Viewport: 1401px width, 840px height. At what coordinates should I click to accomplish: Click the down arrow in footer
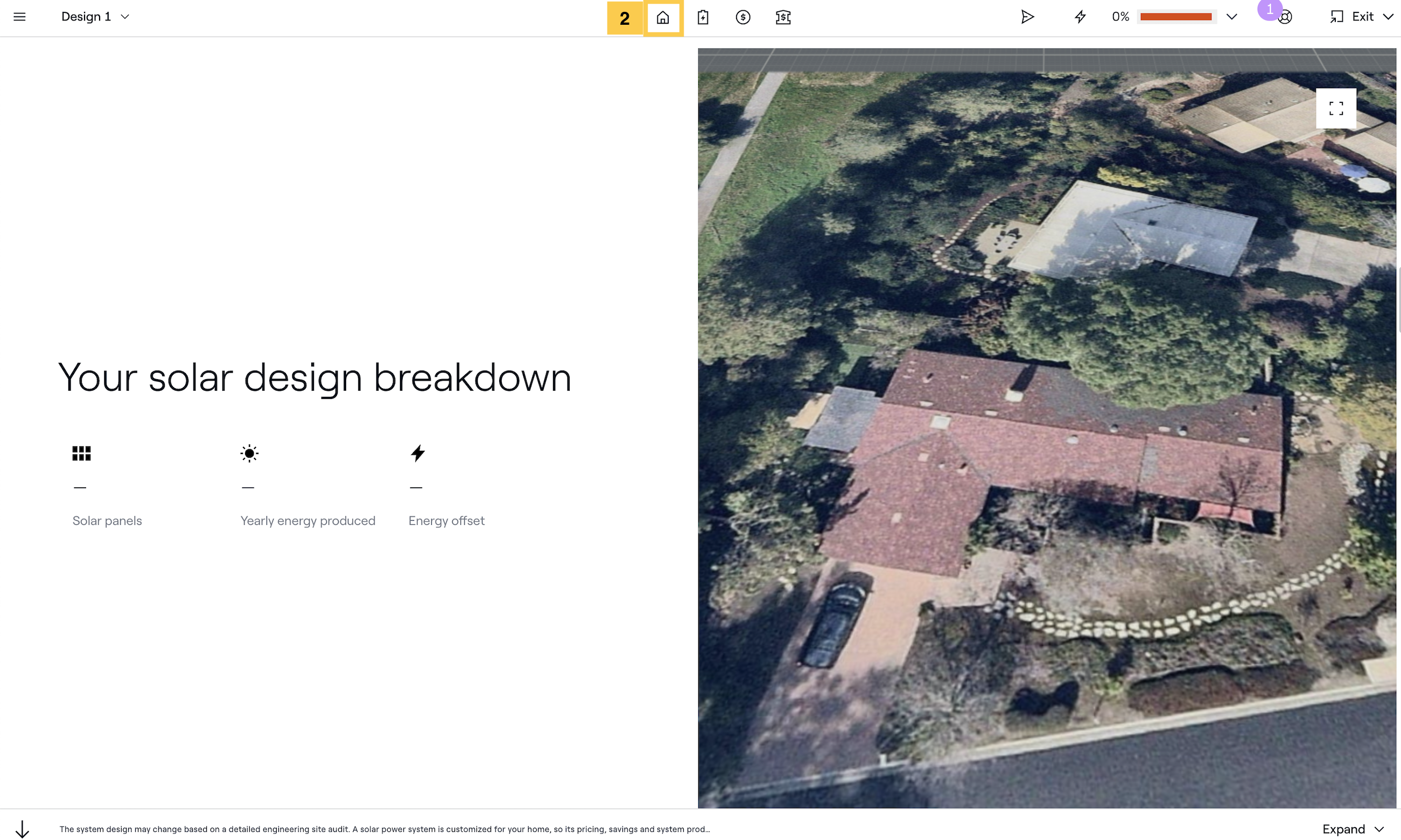point(22,829)
